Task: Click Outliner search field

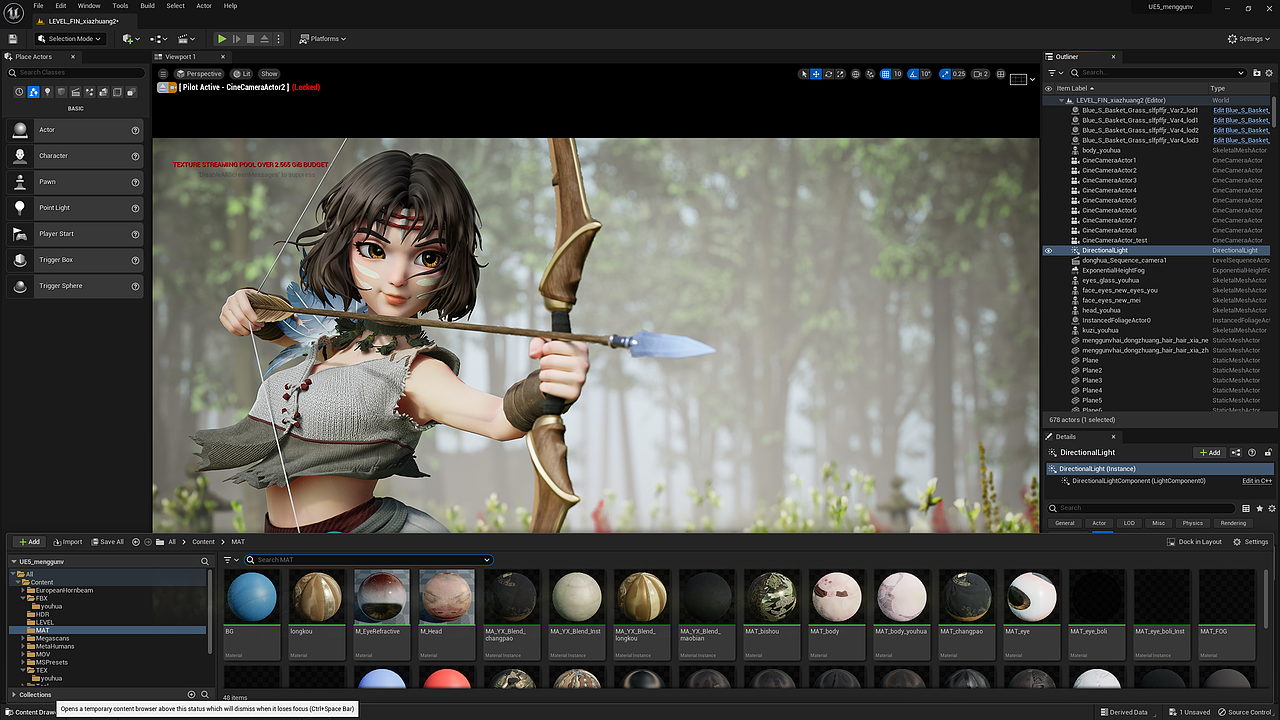Action: click(1158, 72)
